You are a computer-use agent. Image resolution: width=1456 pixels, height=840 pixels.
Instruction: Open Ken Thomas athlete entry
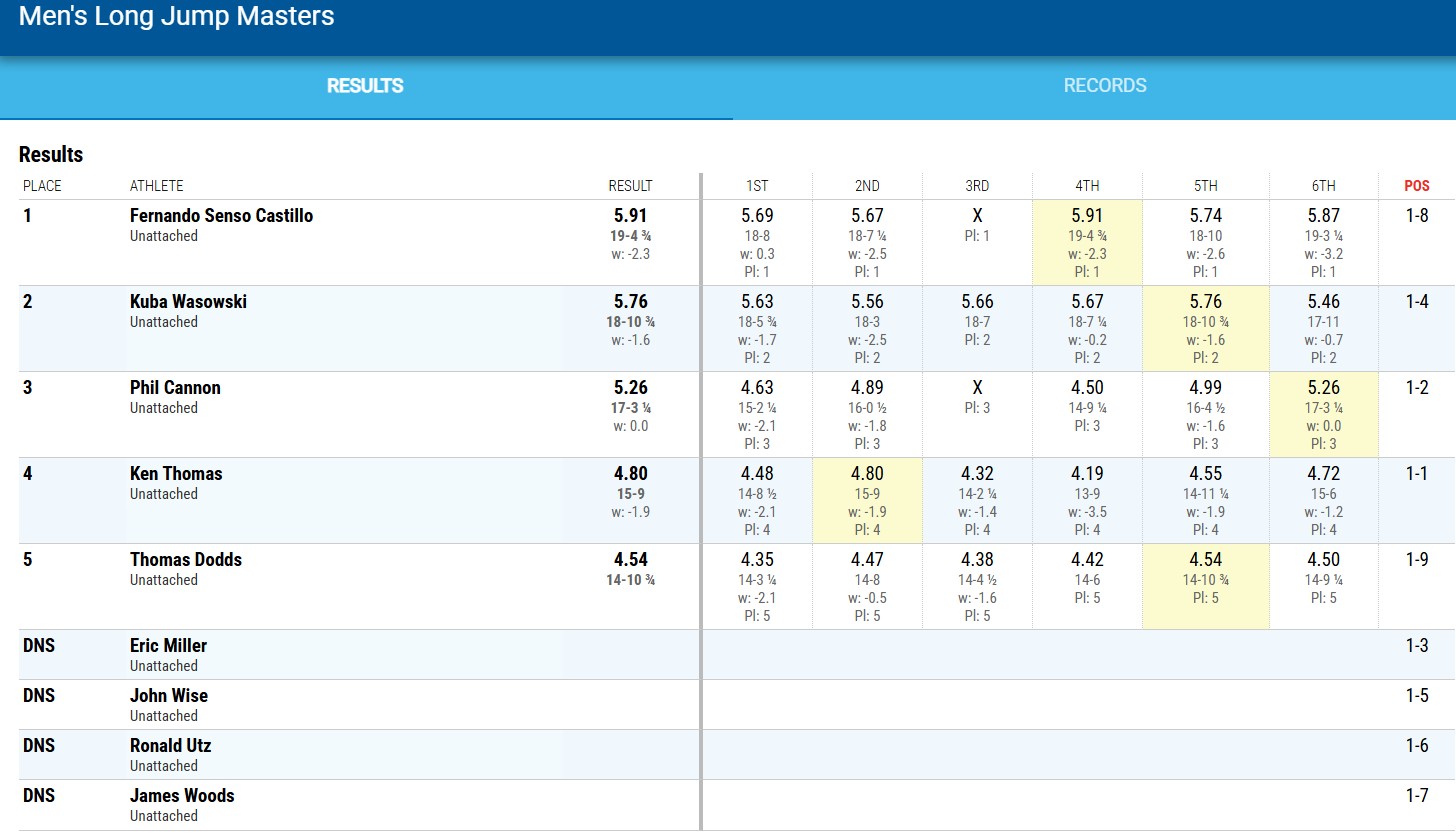(176, 474)
